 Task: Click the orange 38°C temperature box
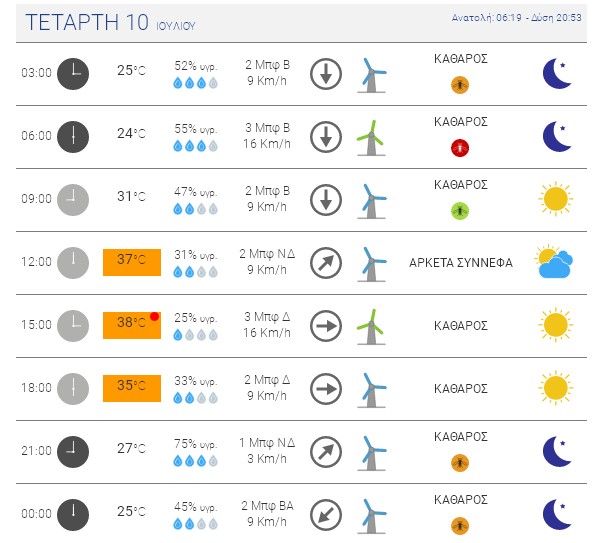click(132, 325)
